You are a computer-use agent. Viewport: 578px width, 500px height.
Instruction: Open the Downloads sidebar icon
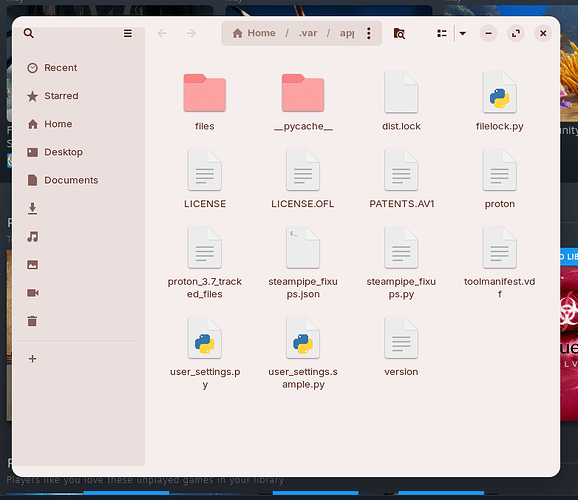pos(32,208)
